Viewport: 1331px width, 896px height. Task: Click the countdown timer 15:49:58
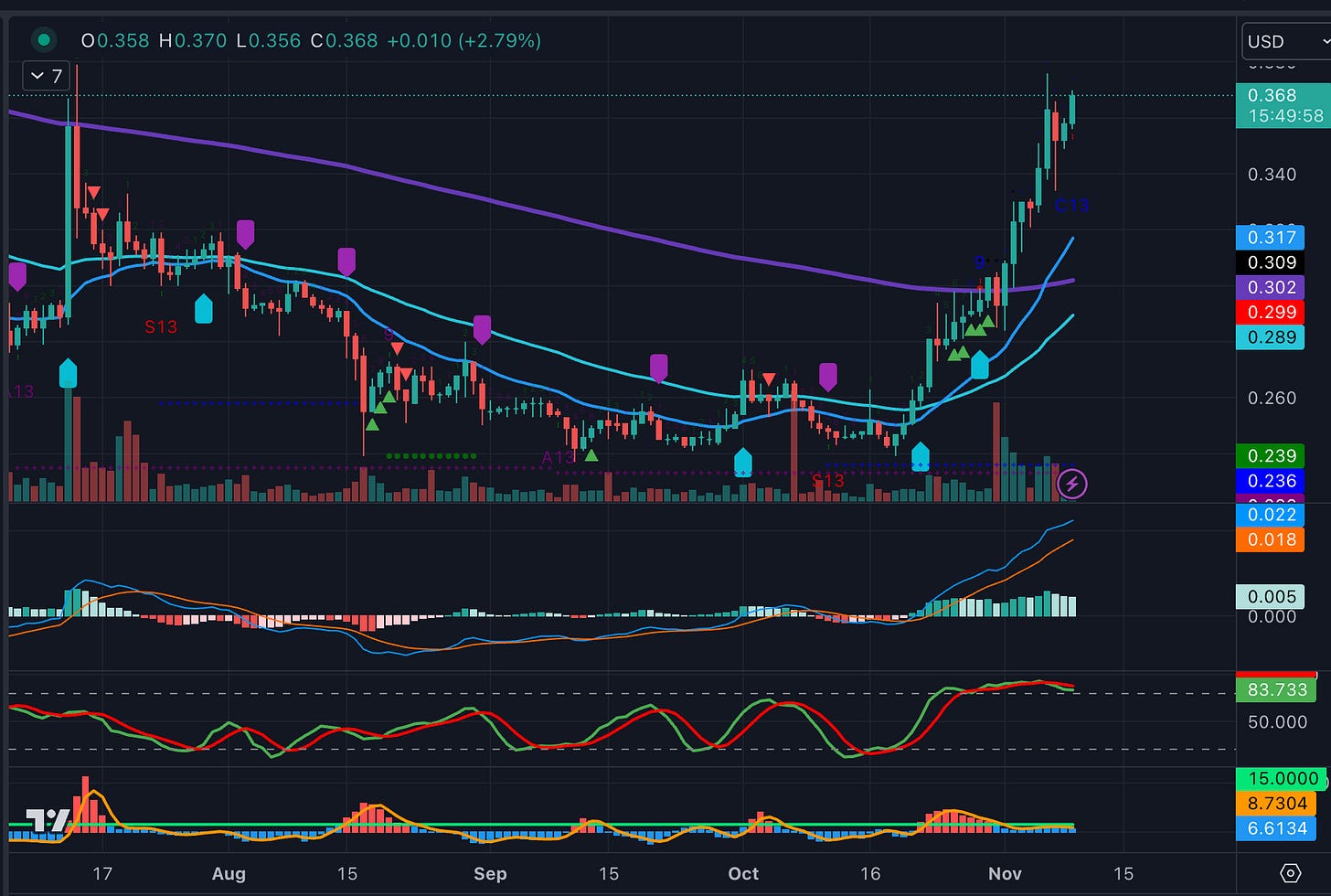pyautogui.click(x=1285, y=116)
